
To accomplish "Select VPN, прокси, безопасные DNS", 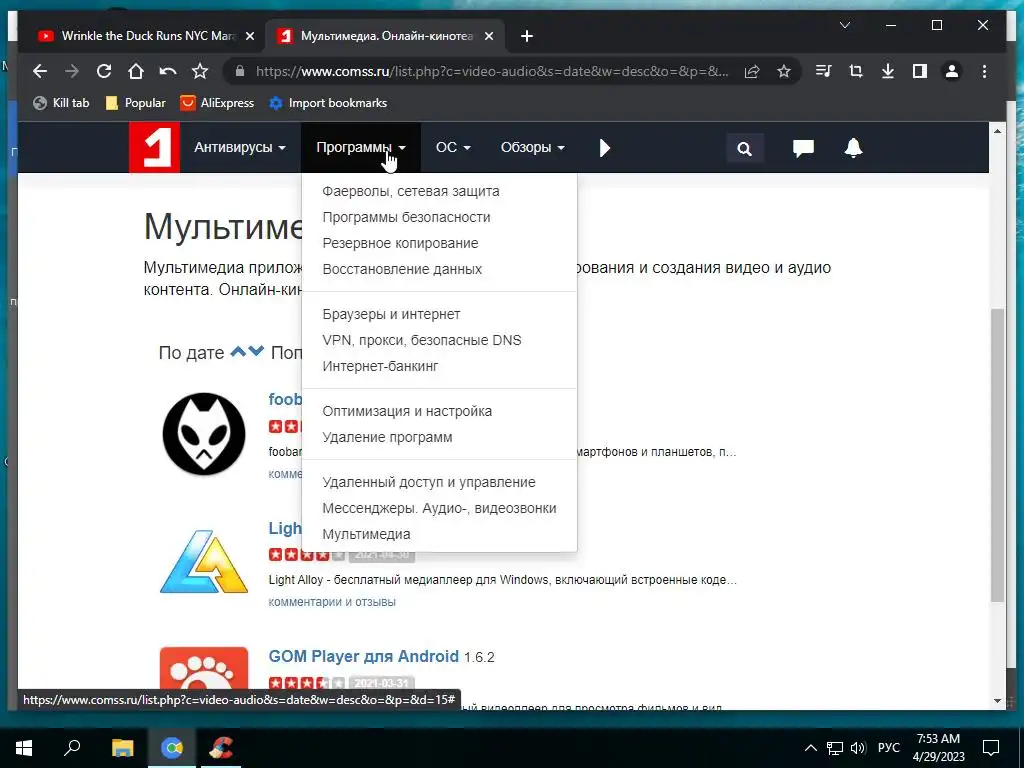I will 422,340.
